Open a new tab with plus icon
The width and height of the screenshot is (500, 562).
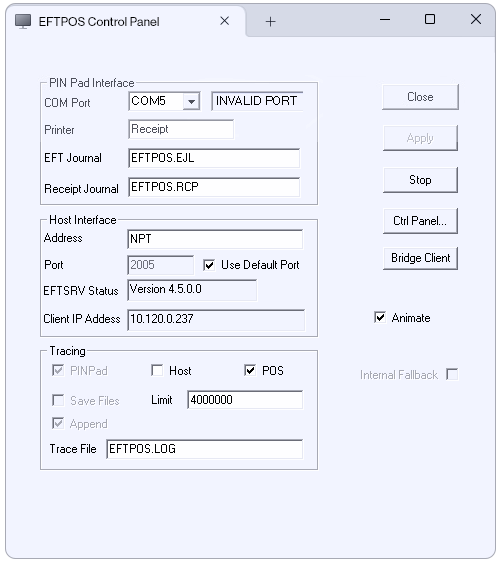coord(271,22)
